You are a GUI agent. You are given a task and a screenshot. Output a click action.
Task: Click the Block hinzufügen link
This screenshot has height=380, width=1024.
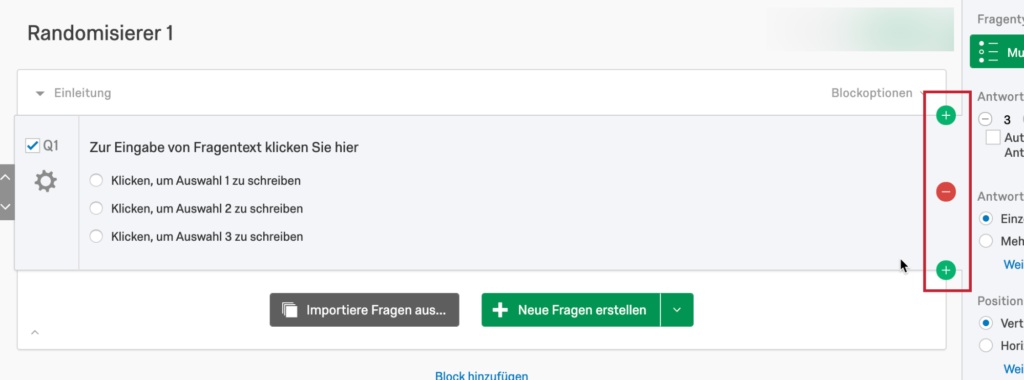[x=481, y=375]
